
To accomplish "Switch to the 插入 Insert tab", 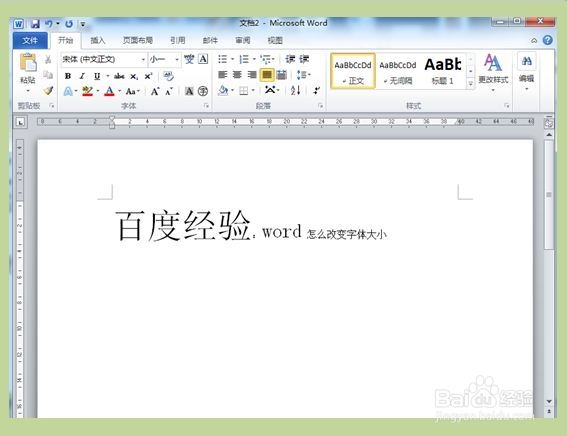I will pyautogui.click(x=98, y=40).
